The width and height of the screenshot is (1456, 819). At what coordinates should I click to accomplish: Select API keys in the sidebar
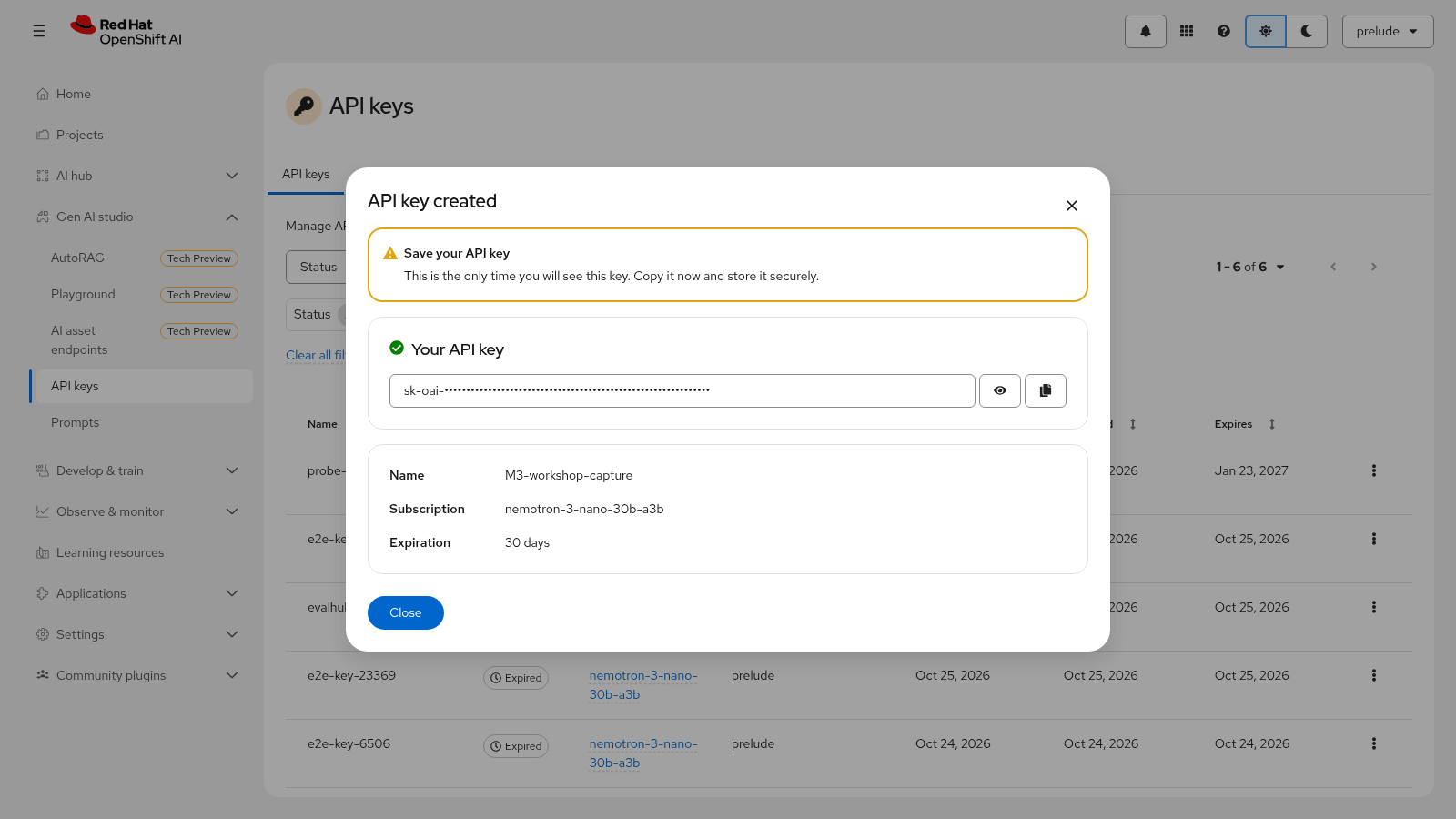click(141, 386)
